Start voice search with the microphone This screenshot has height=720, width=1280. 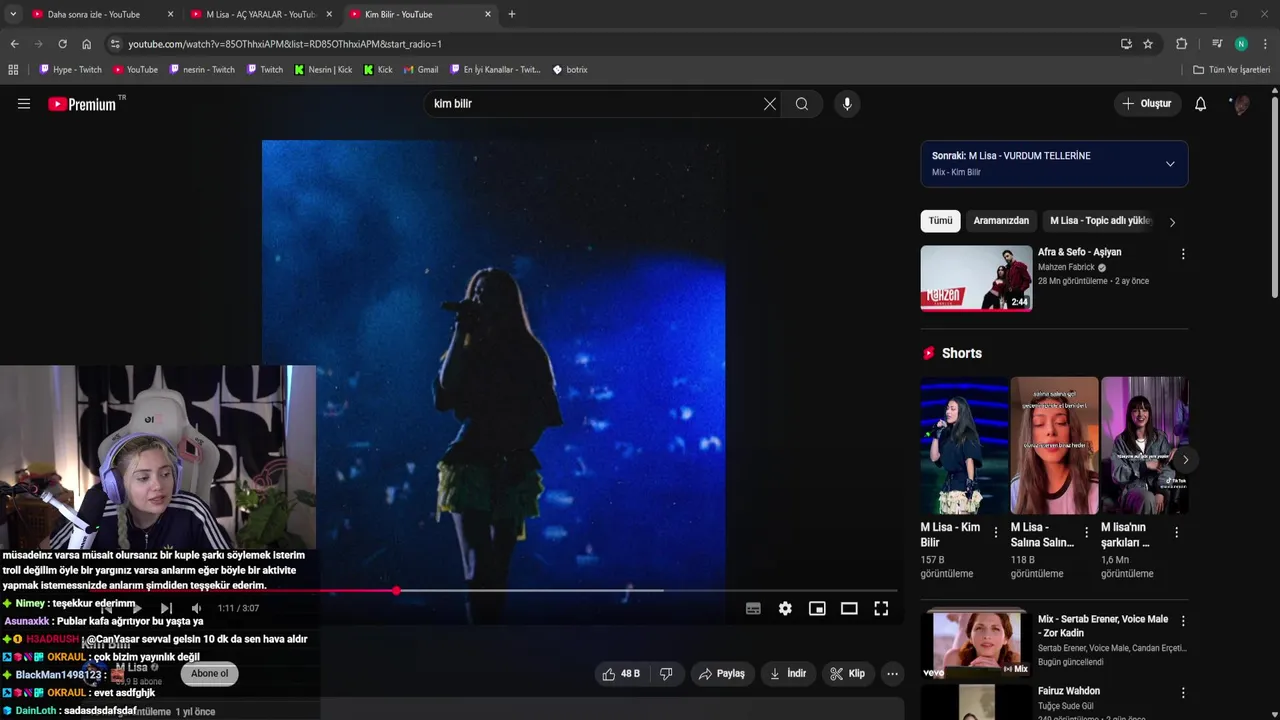coord(847,104)
